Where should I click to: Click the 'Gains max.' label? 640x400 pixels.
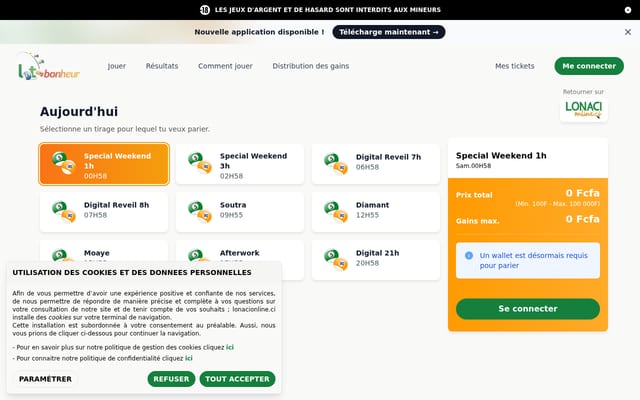click(477, 221)
